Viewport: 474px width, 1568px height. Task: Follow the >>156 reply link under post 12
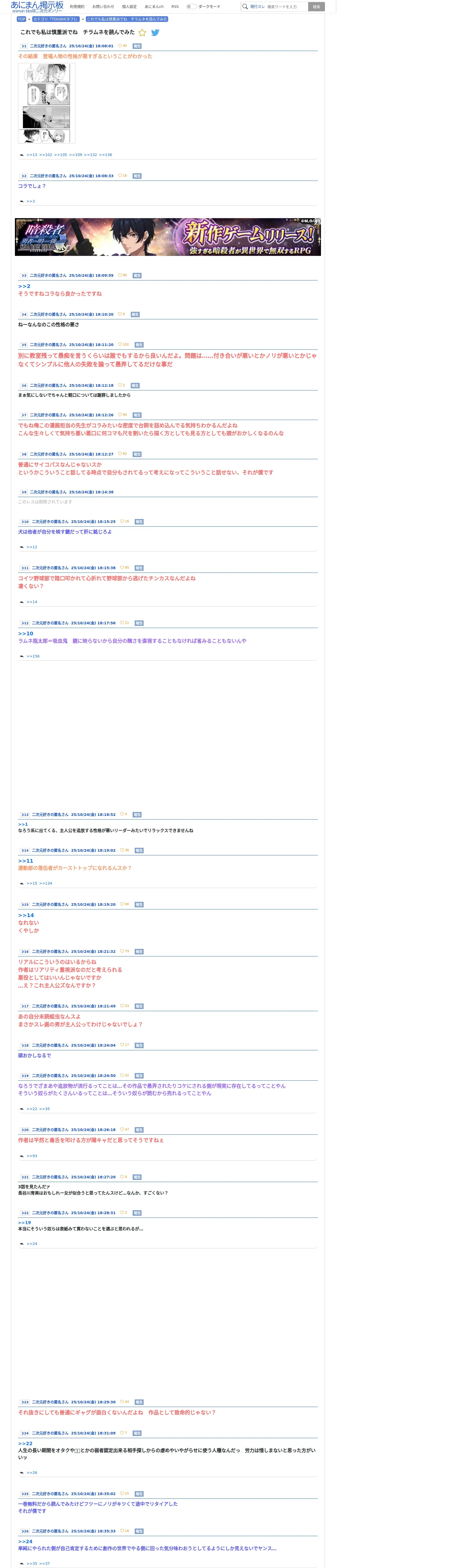click(x=33, y=656)
